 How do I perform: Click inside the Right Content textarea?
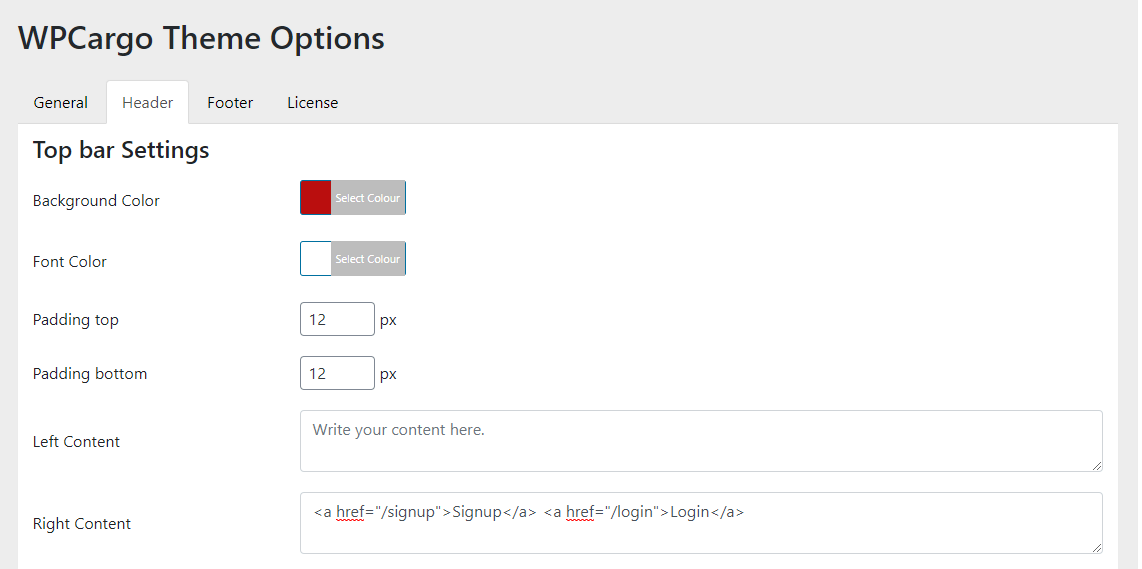tap(701, 523)
